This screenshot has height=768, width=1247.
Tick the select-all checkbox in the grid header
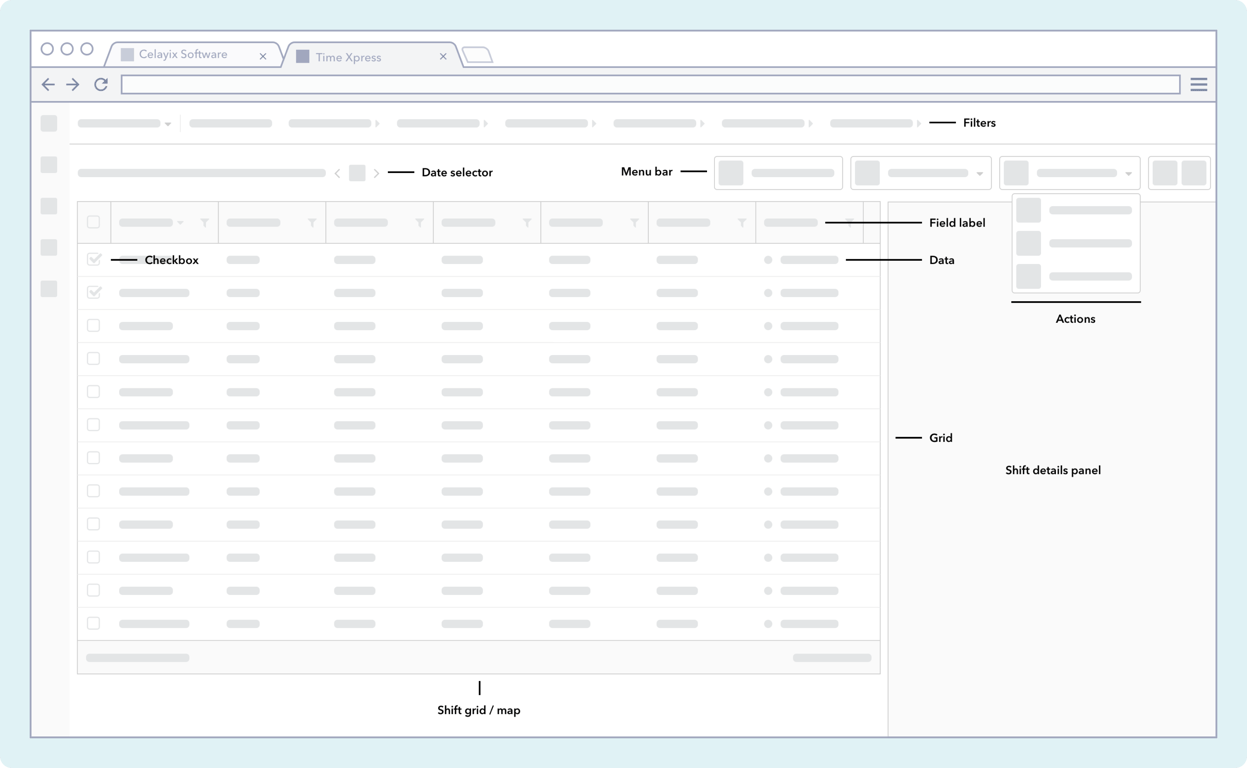(93, 222)
